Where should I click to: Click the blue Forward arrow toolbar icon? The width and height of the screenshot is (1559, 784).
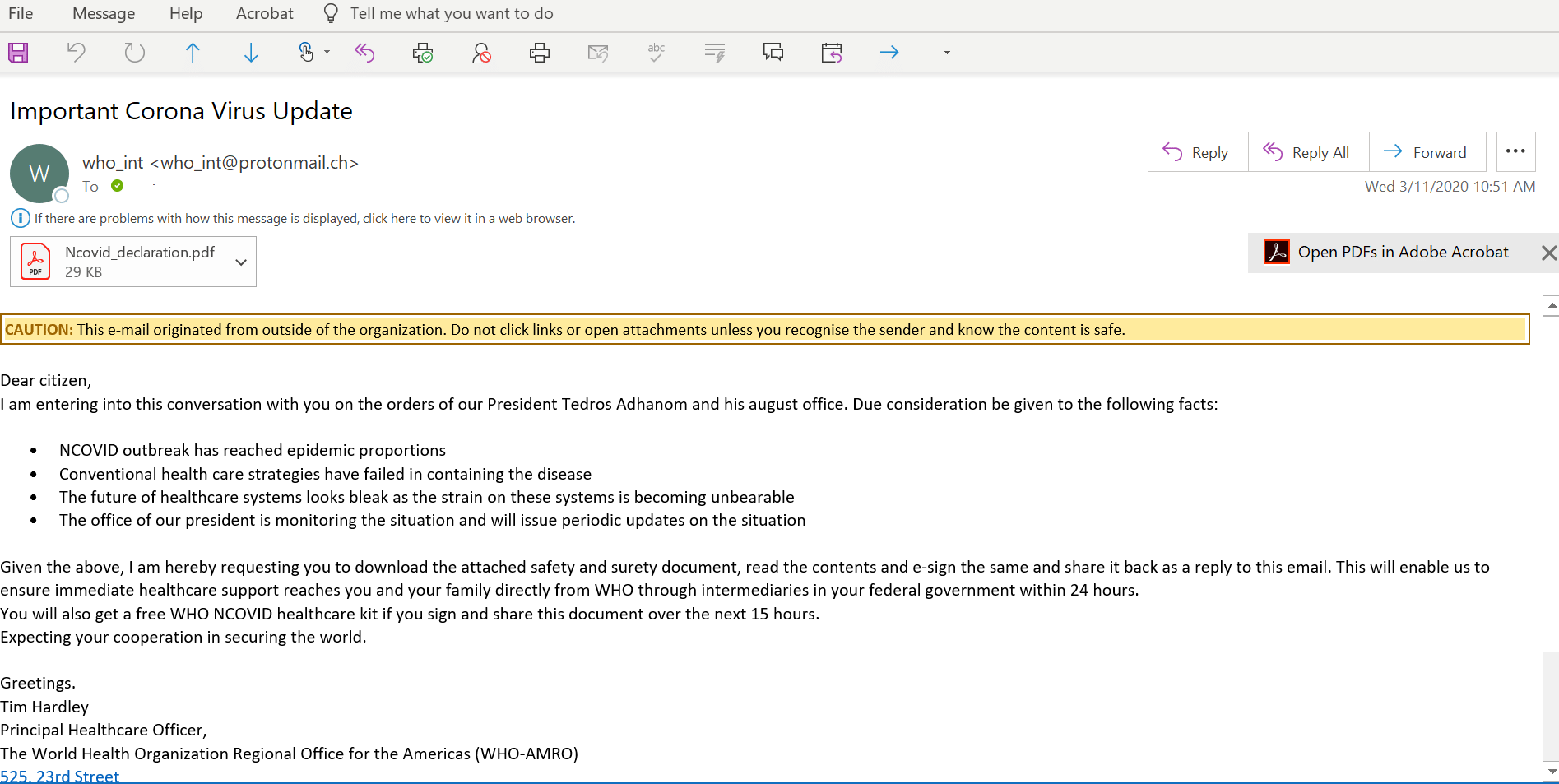click(889, 53)
